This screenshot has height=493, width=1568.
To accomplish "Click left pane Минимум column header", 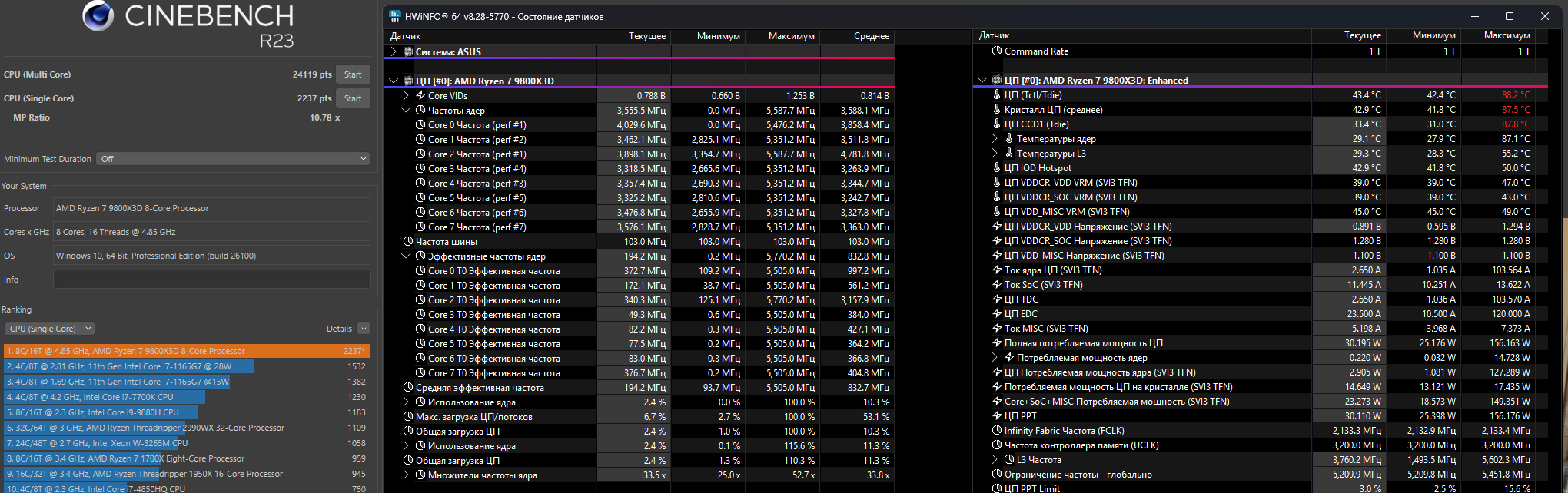I will (709, 36).
